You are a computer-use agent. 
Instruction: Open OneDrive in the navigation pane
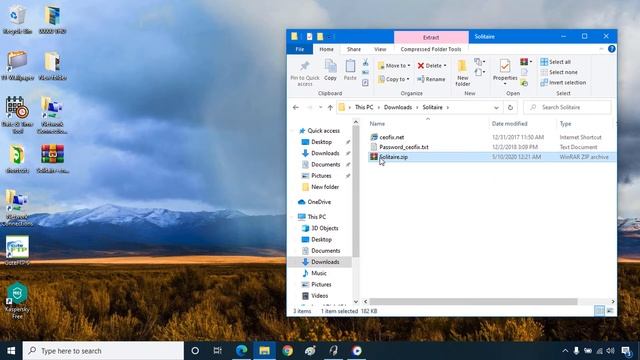click(319, 202)
